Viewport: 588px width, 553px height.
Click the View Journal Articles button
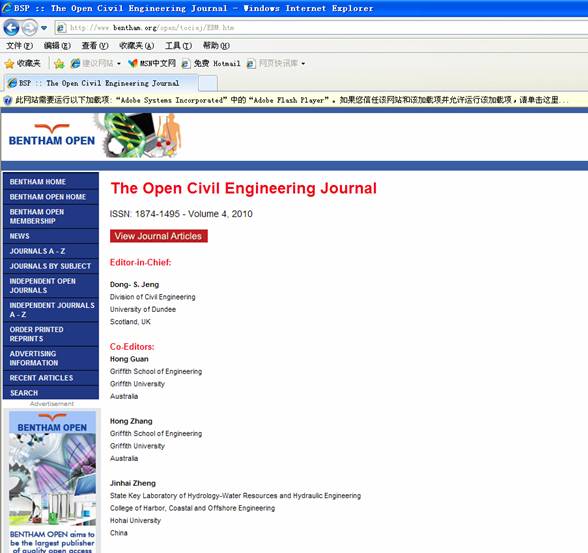(159, 236)
